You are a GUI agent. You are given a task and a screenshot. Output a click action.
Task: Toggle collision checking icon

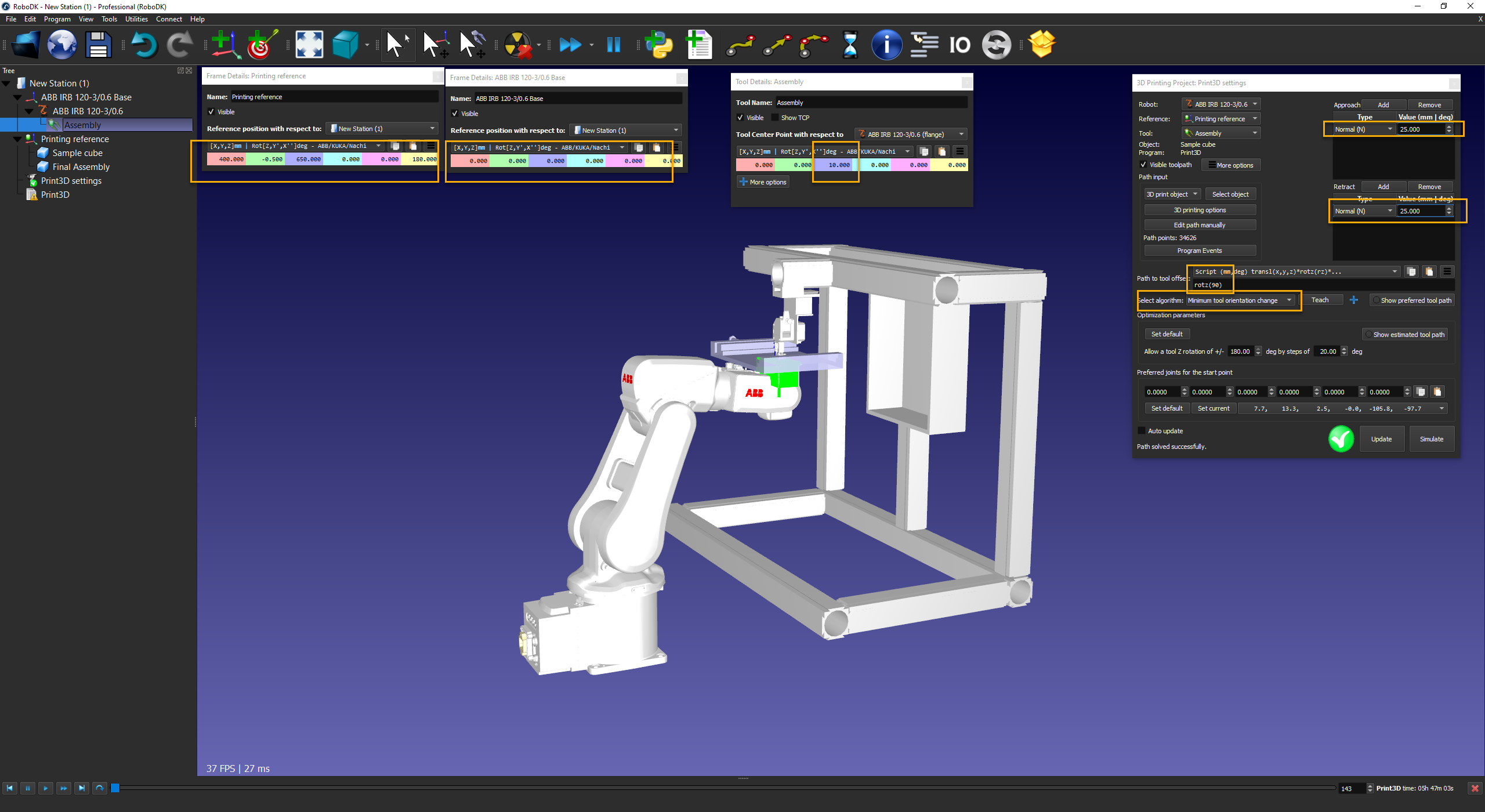[x=517, y=45]
